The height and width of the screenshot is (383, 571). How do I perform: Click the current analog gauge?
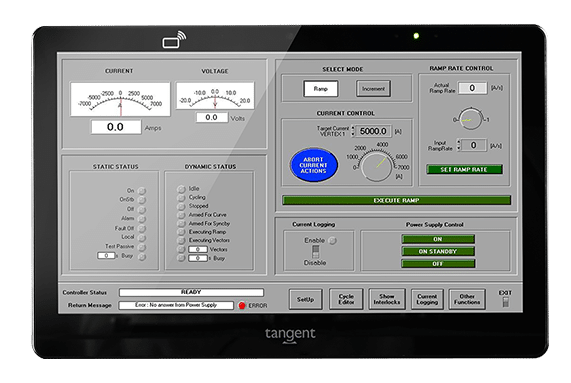click(121, 99)
